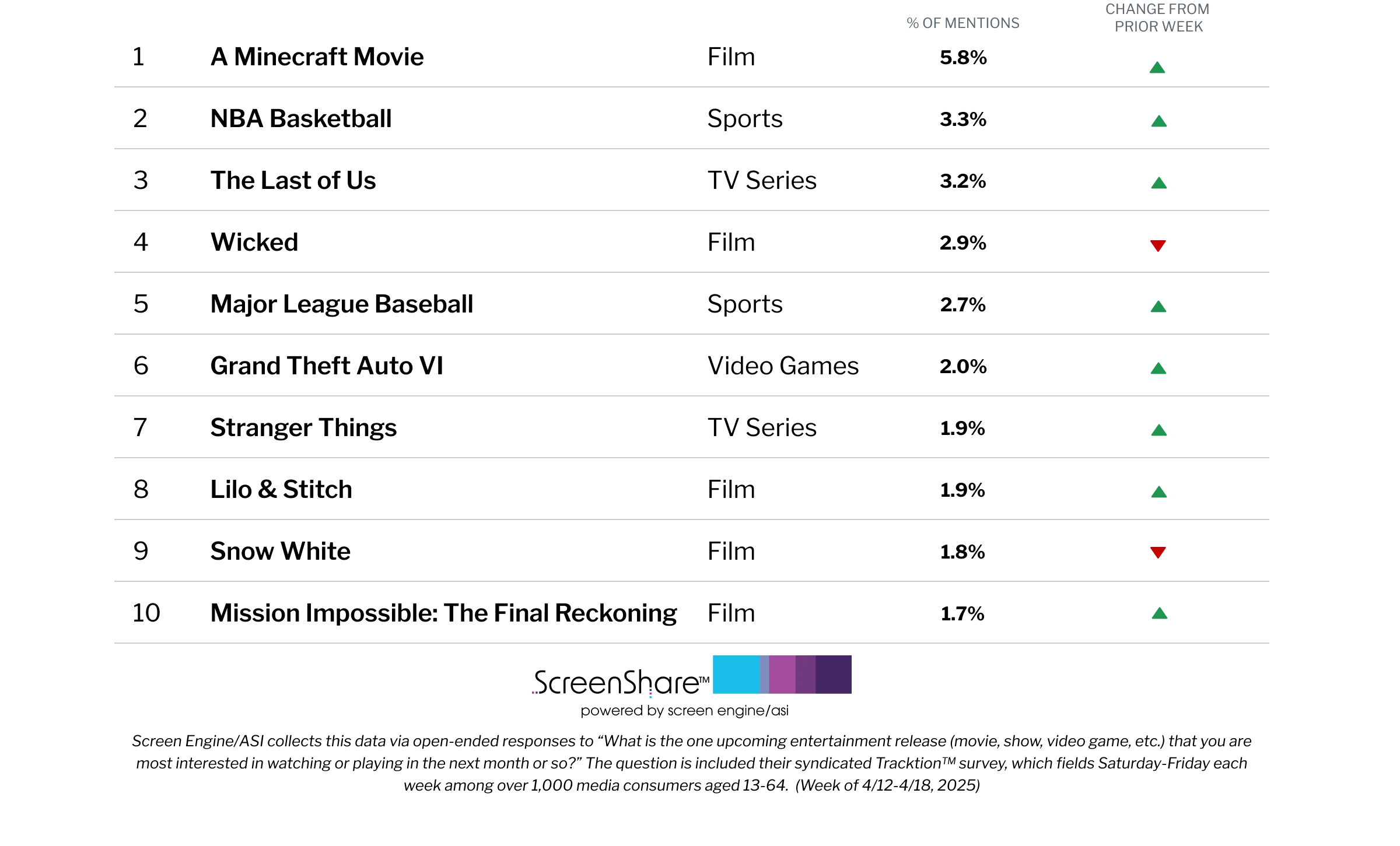Click red down arrow in Snow White row
The width and height of the screenshot is (1400, 846).
(1158, 552)
